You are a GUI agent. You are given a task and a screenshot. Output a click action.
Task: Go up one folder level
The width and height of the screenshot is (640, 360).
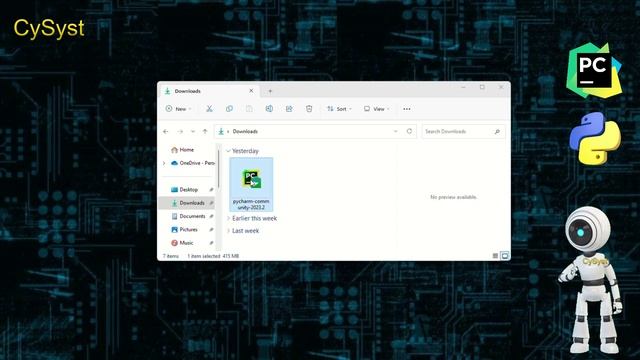pyautogui.click(x=205, y=131)
